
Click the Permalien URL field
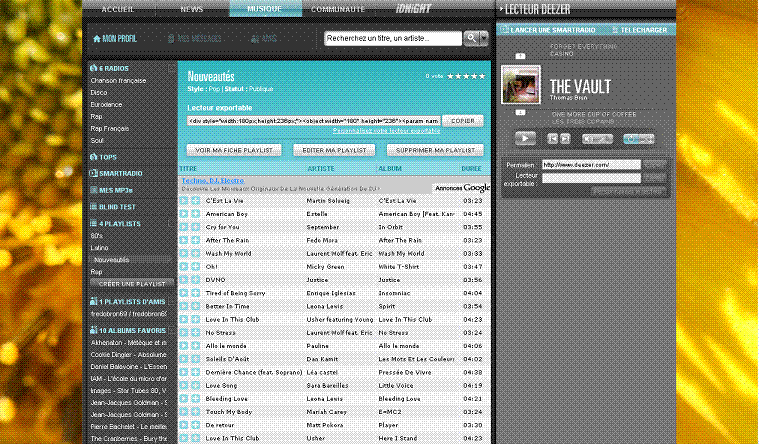591,165
